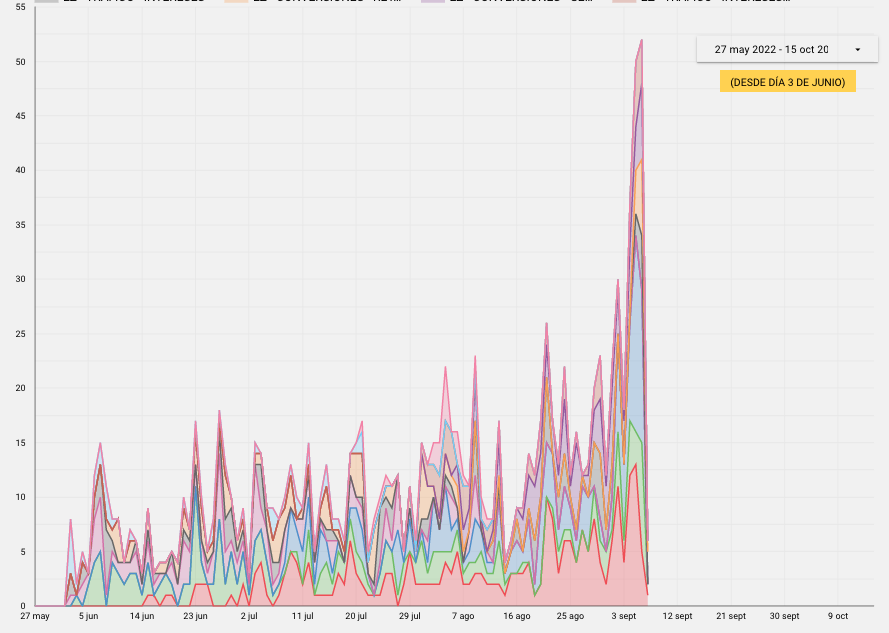
Task: Click the '10' y-axis value
Action: (x=20, y=497)
